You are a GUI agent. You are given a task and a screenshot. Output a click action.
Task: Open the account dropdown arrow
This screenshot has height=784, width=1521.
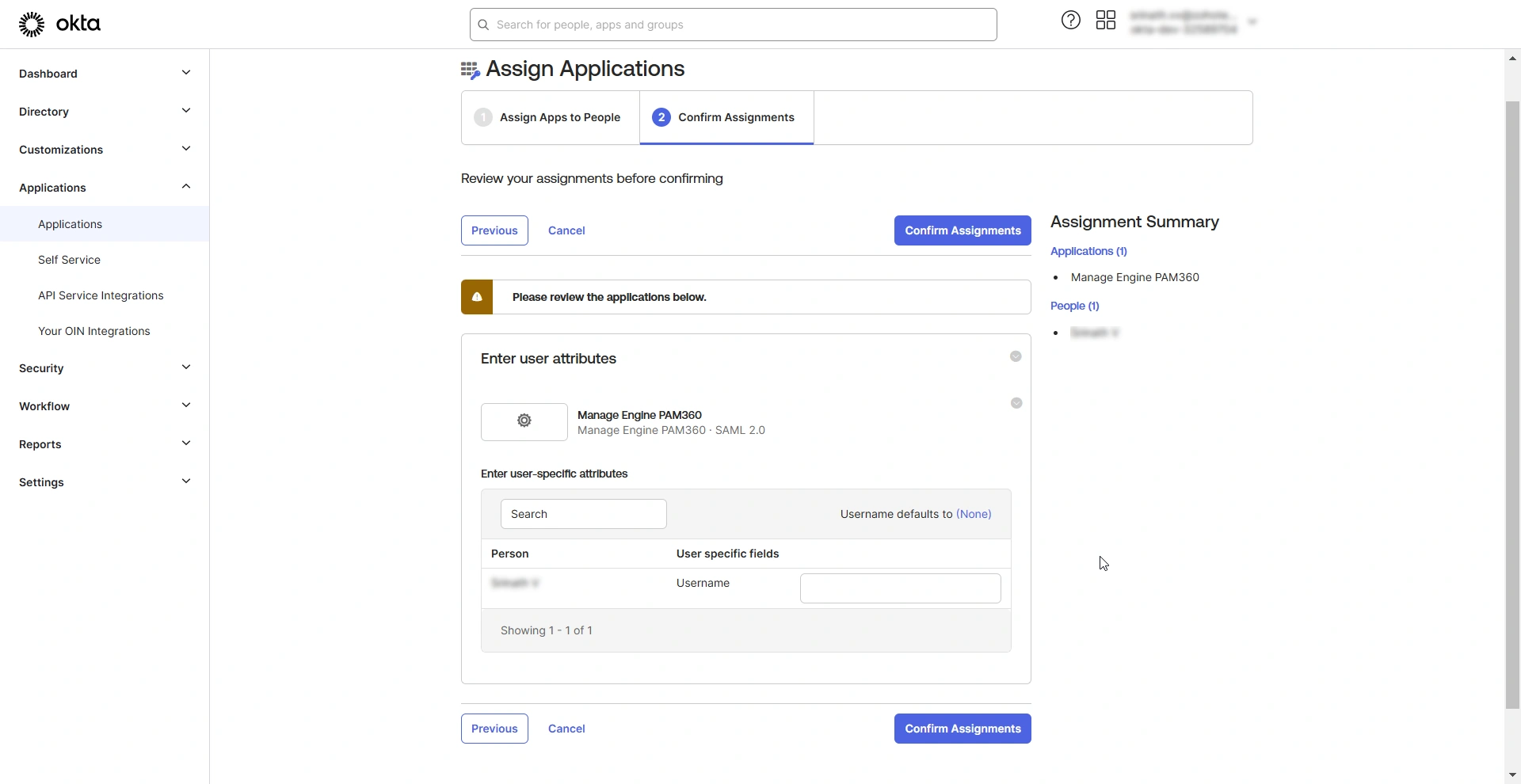[x=1252, y=22]
